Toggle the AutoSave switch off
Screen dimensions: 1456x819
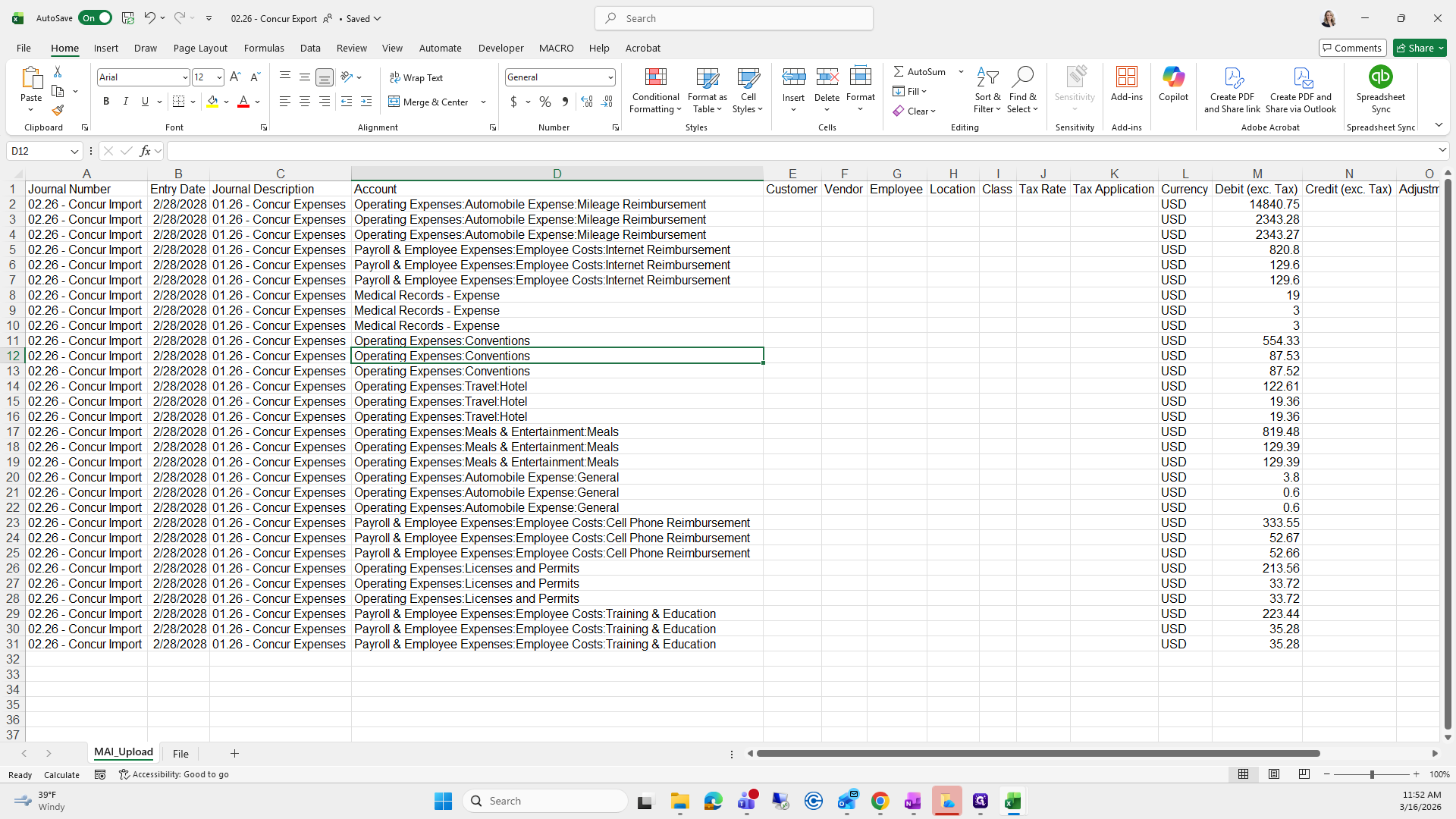(96, 18)
